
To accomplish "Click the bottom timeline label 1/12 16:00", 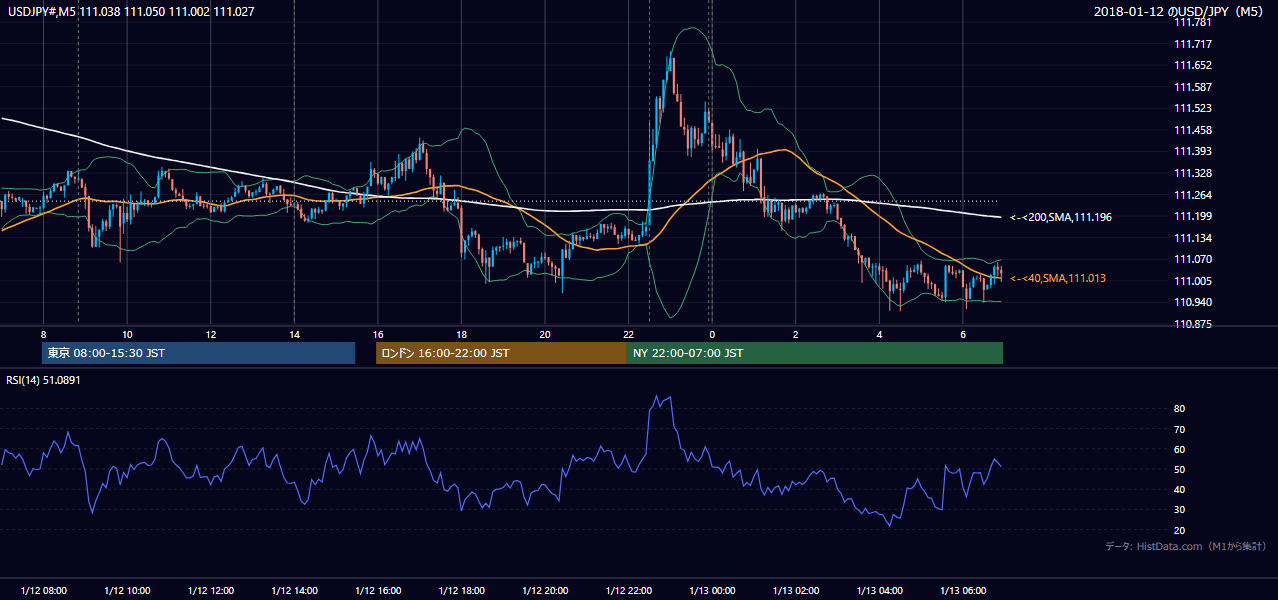I will (x=378, y=590).
